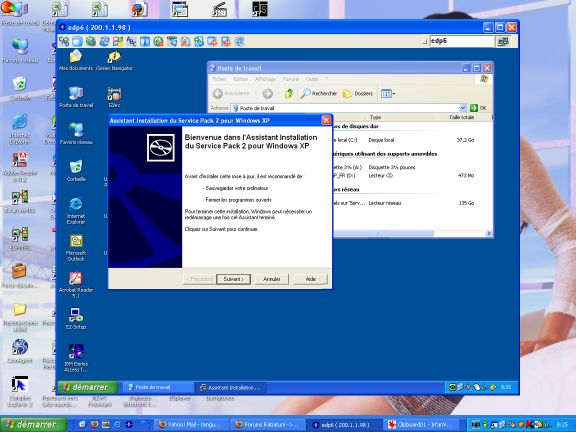Expand the Adresse bar dropdown arrow
The height and width of the screenshot is (432, 576).
[462, 108]
